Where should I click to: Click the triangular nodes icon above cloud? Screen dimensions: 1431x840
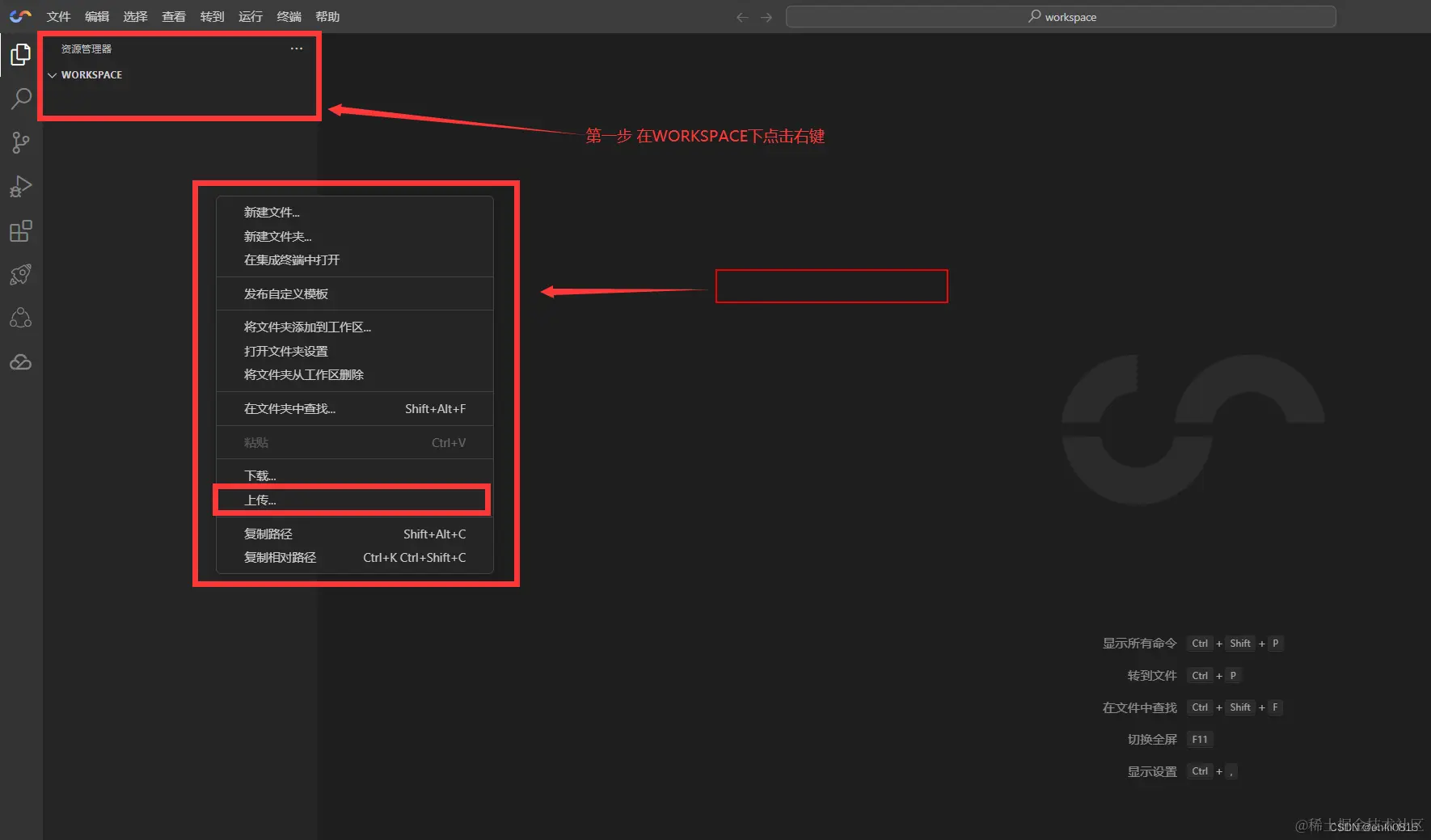(x=21, y=318)
